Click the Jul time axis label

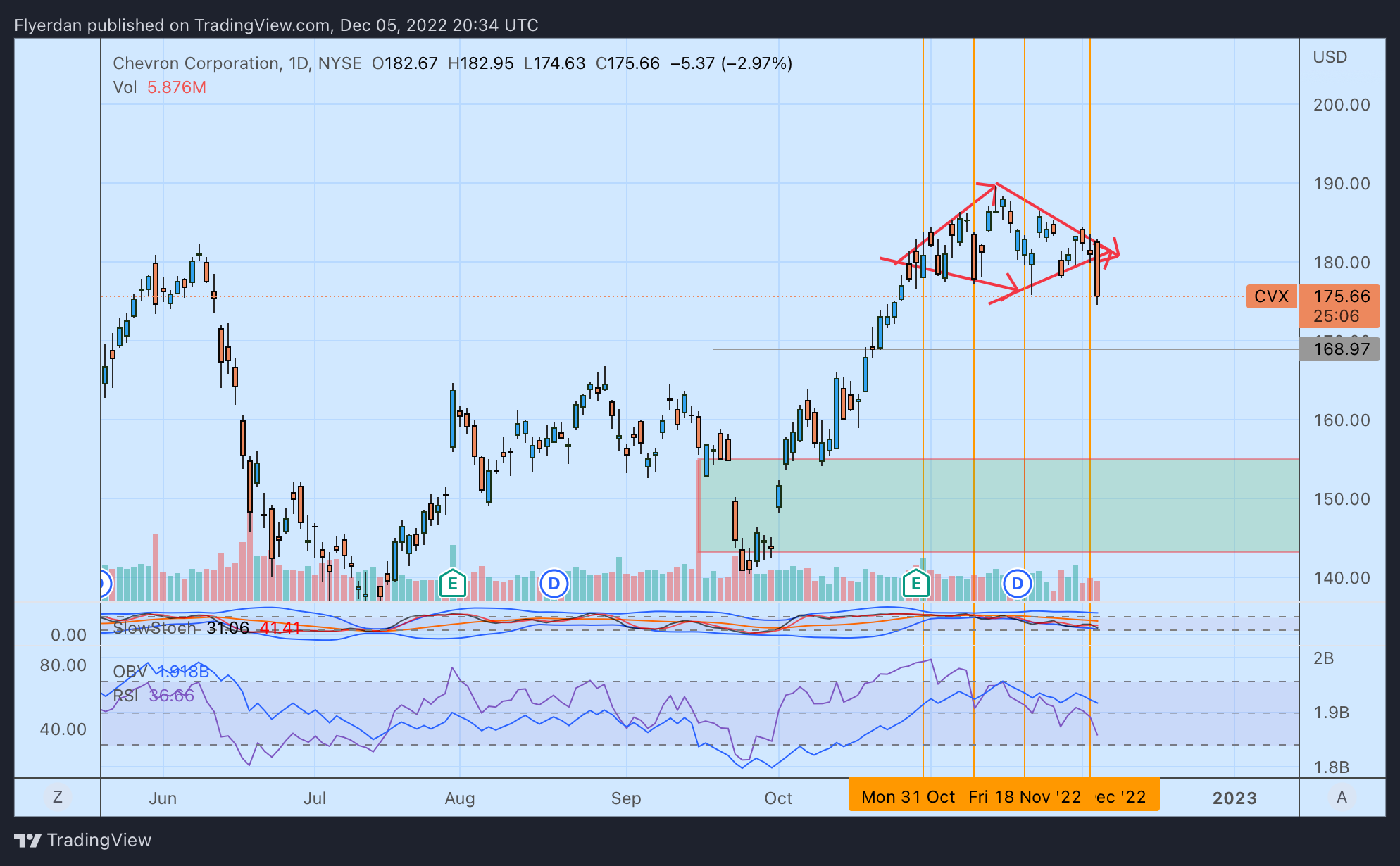point(314,798)
